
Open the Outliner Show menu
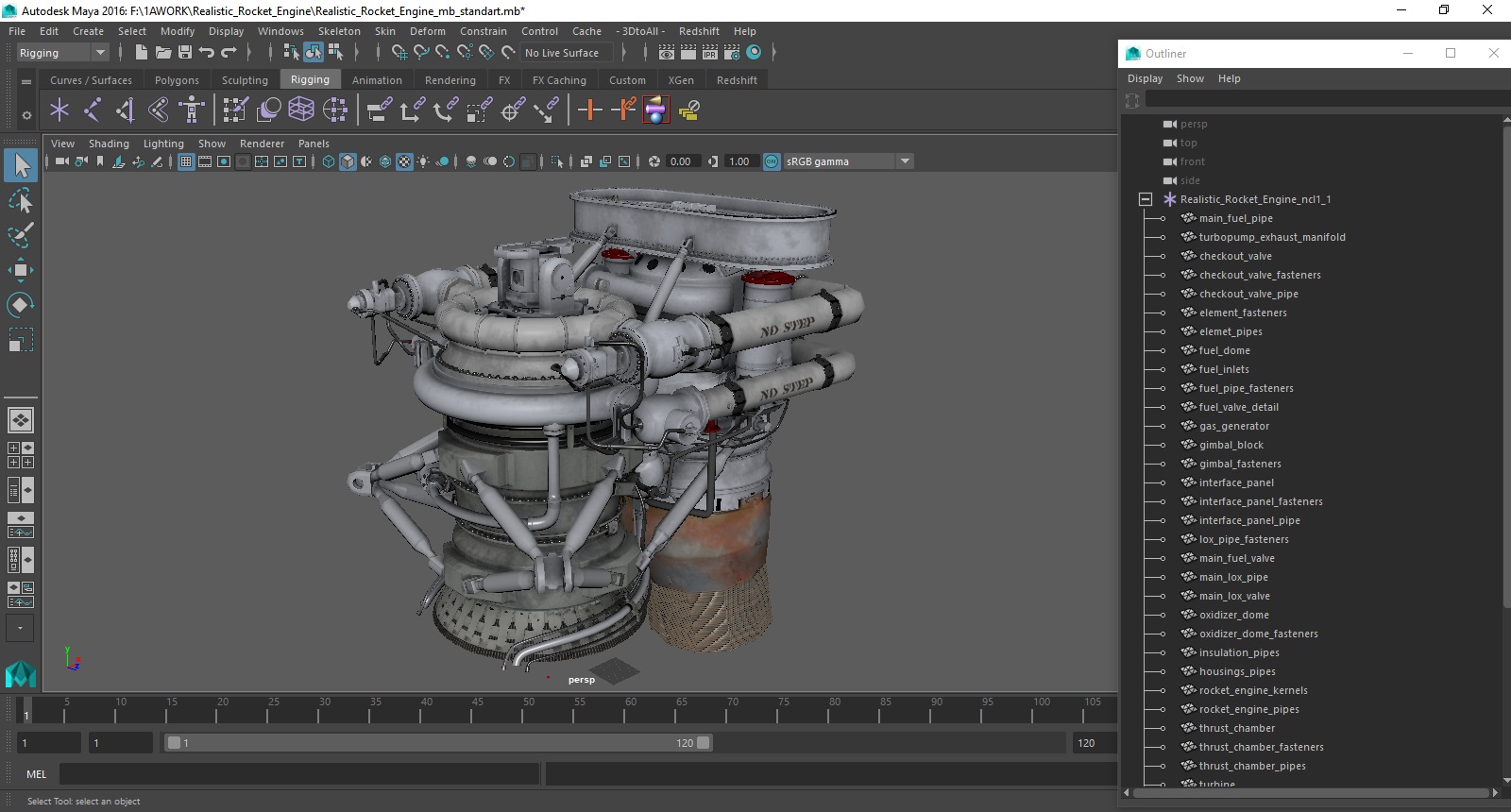point(1190,78)
